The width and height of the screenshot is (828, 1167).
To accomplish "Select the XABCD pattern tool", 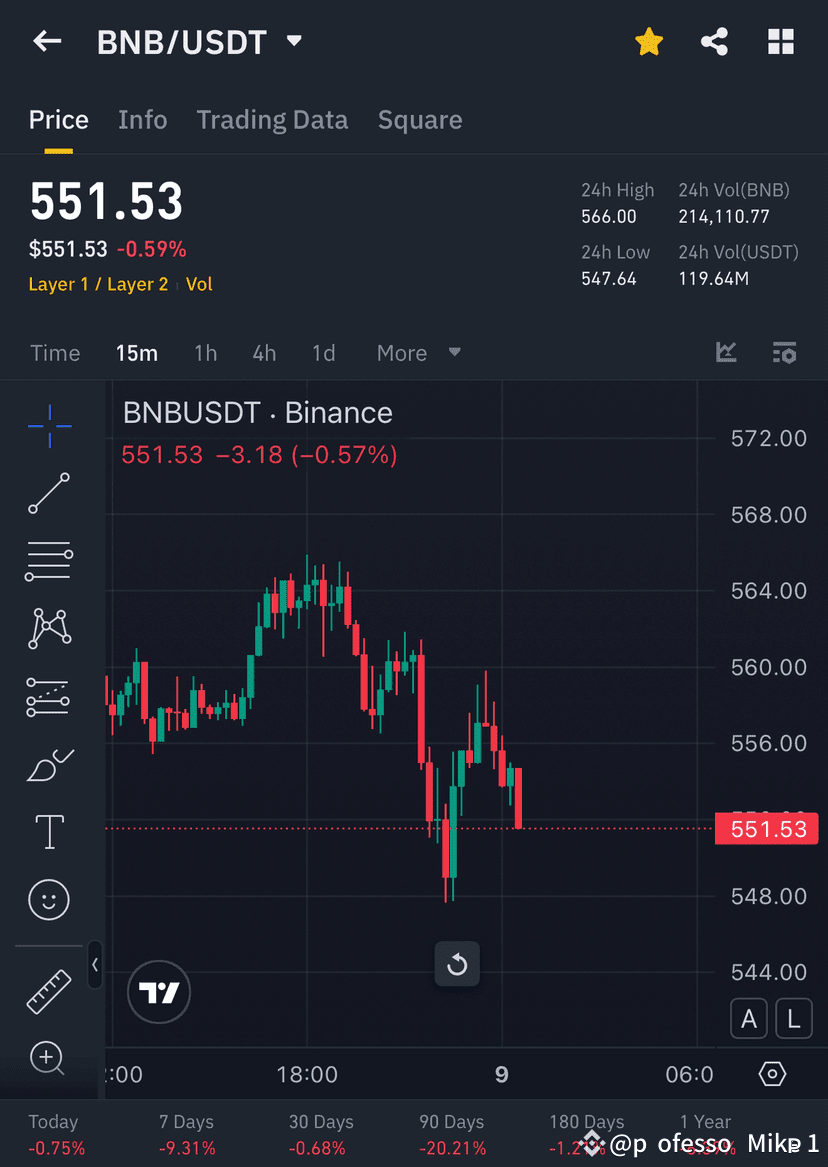I will pyautogui.click(x=48, y=628).
